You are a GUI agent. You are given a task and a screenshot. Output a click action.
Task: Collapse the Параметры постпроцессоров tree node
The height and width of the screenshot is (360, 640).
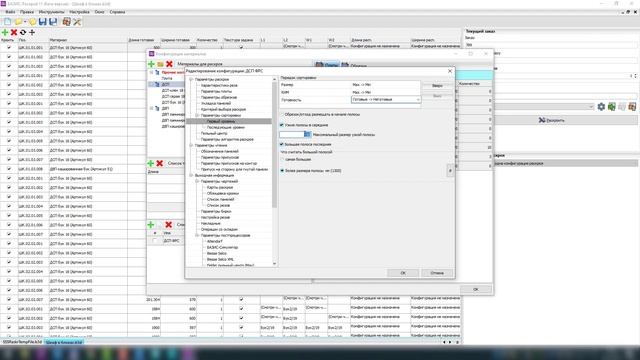197,236
